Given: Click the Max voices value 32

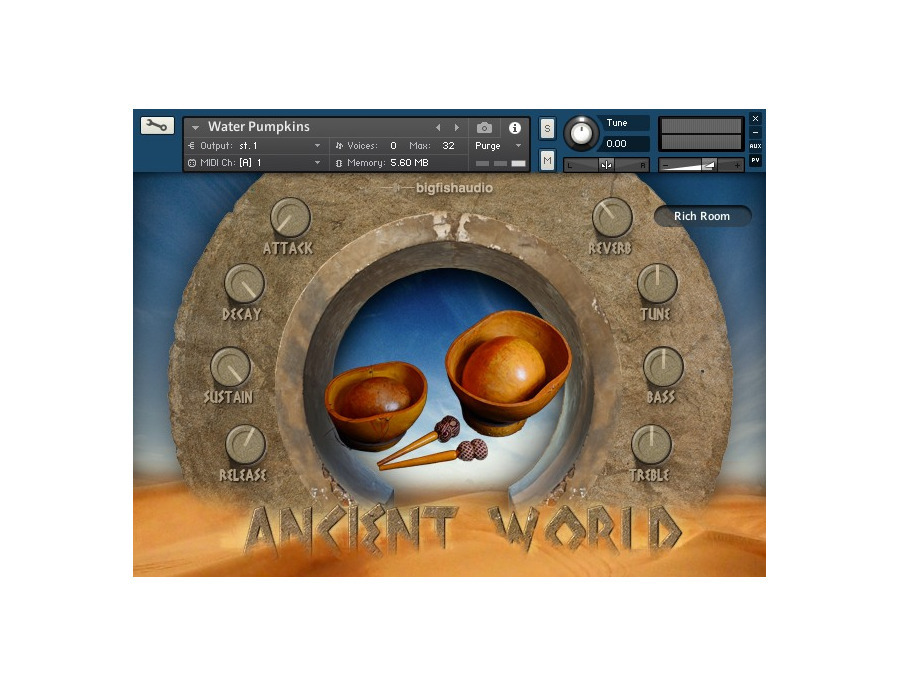Looking at the screenshot, I should click(x=448, y=146).
